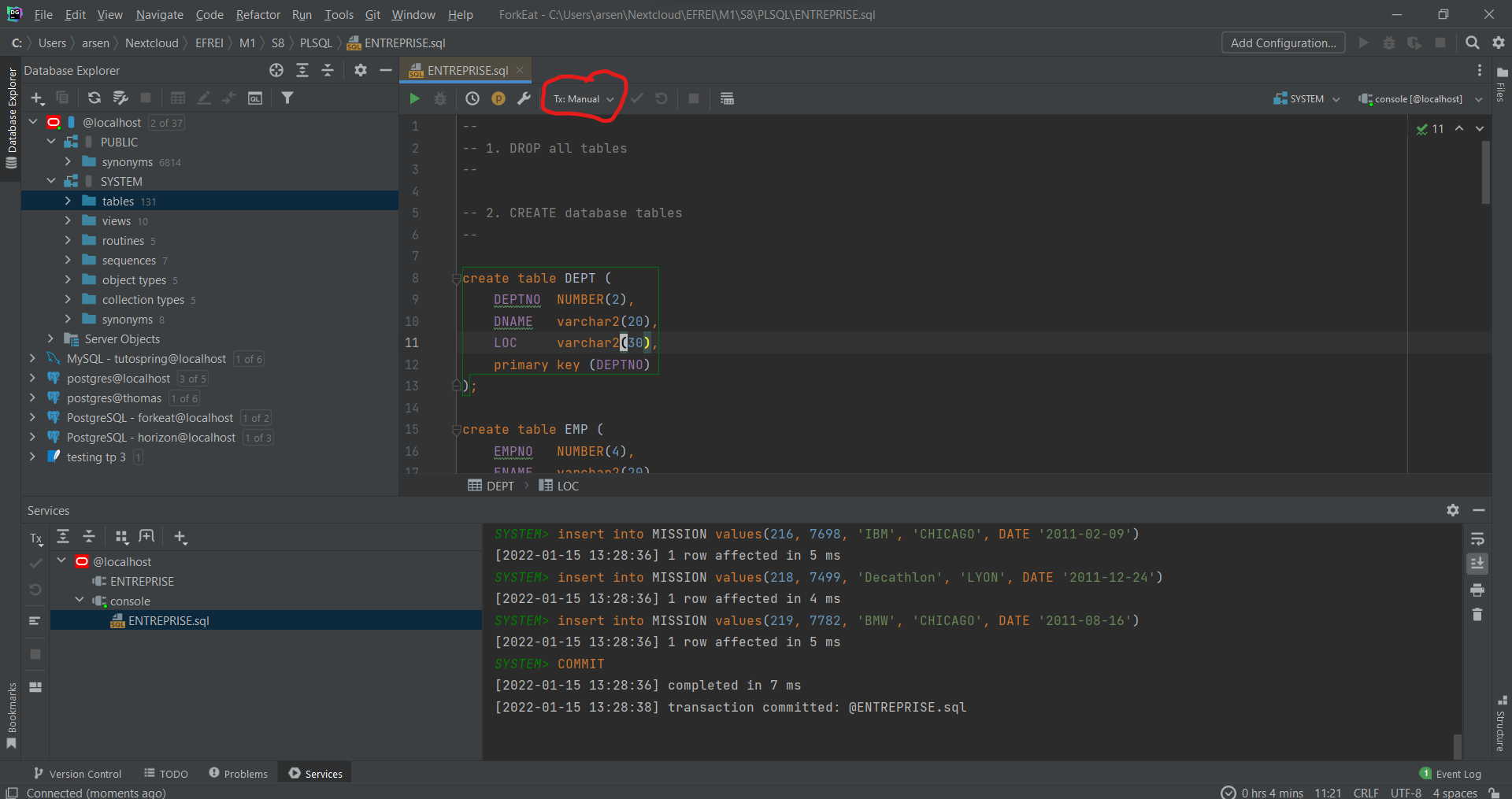Click the Add Configuration button
Viewport: 1512px width, 799px height.
pyautogui.click(x=1283, y=43)
